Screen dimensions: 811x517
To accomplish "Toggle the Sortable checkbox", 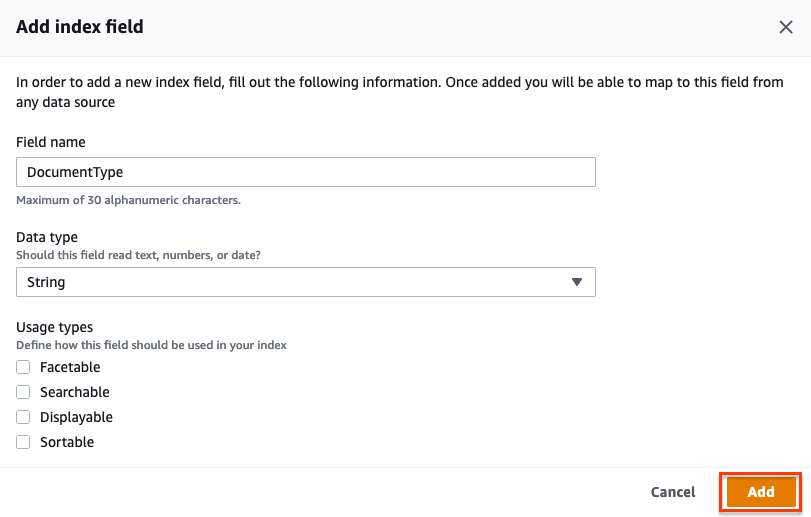I will coord(23,442).
